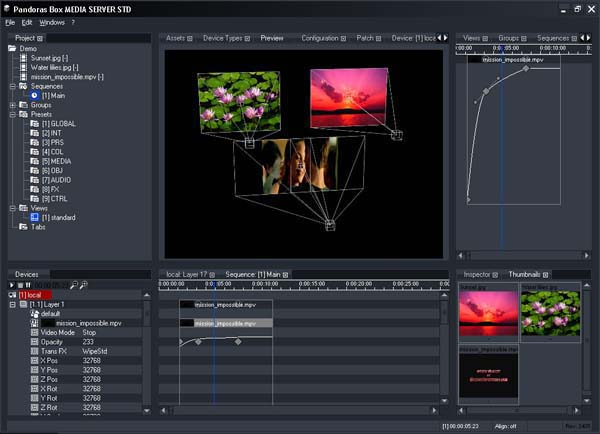Click the Opacity parameter icon
This screenshot has width=600, height=434.
(34, 342)
